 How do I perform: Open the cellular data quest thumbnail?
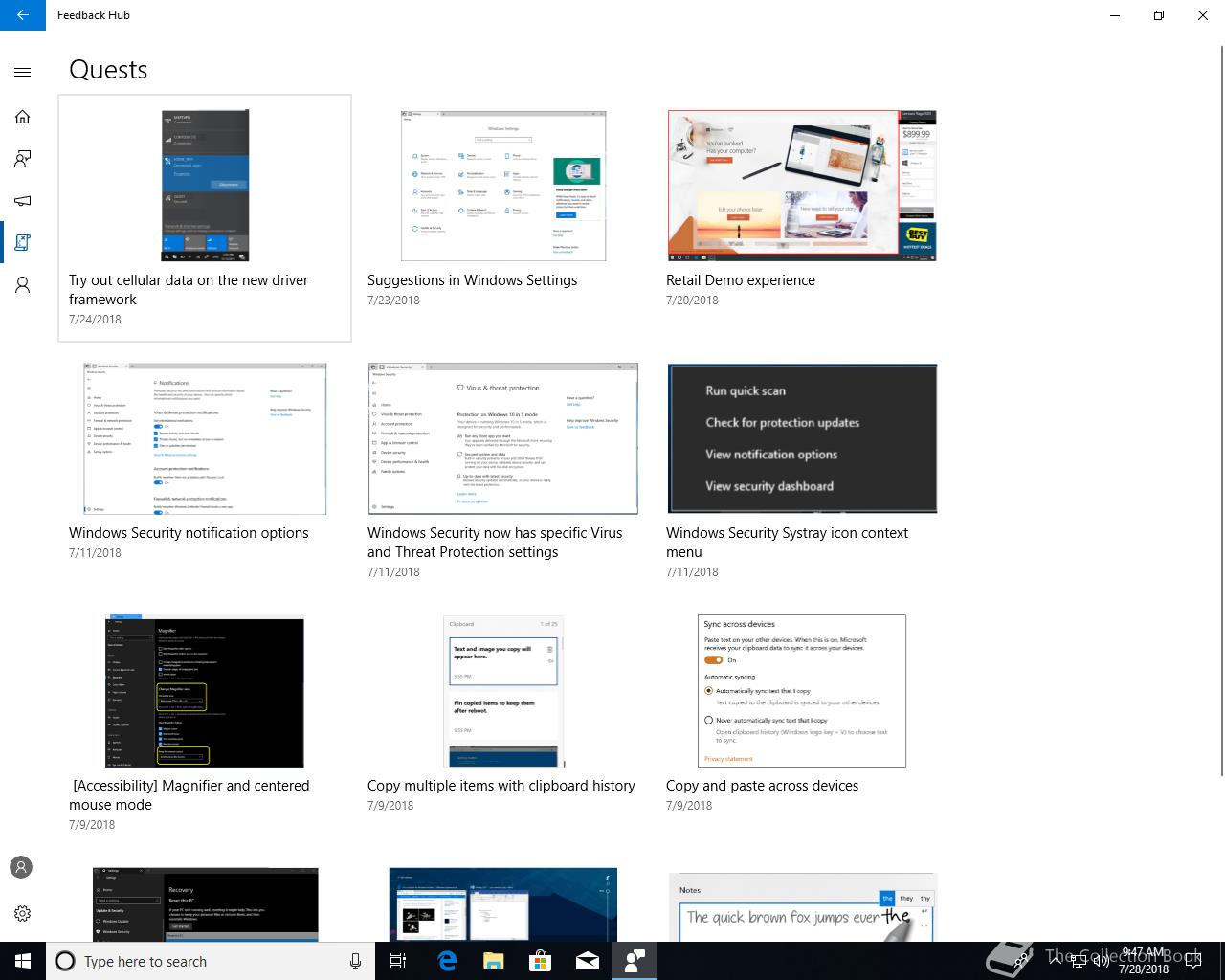(x=205, y=186)
